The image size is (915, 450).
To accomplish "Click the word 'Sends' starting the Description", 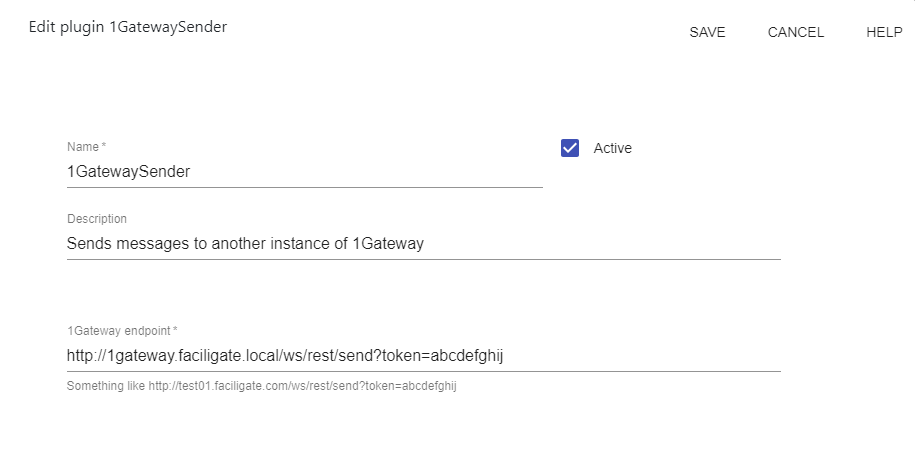I will 88,243.
